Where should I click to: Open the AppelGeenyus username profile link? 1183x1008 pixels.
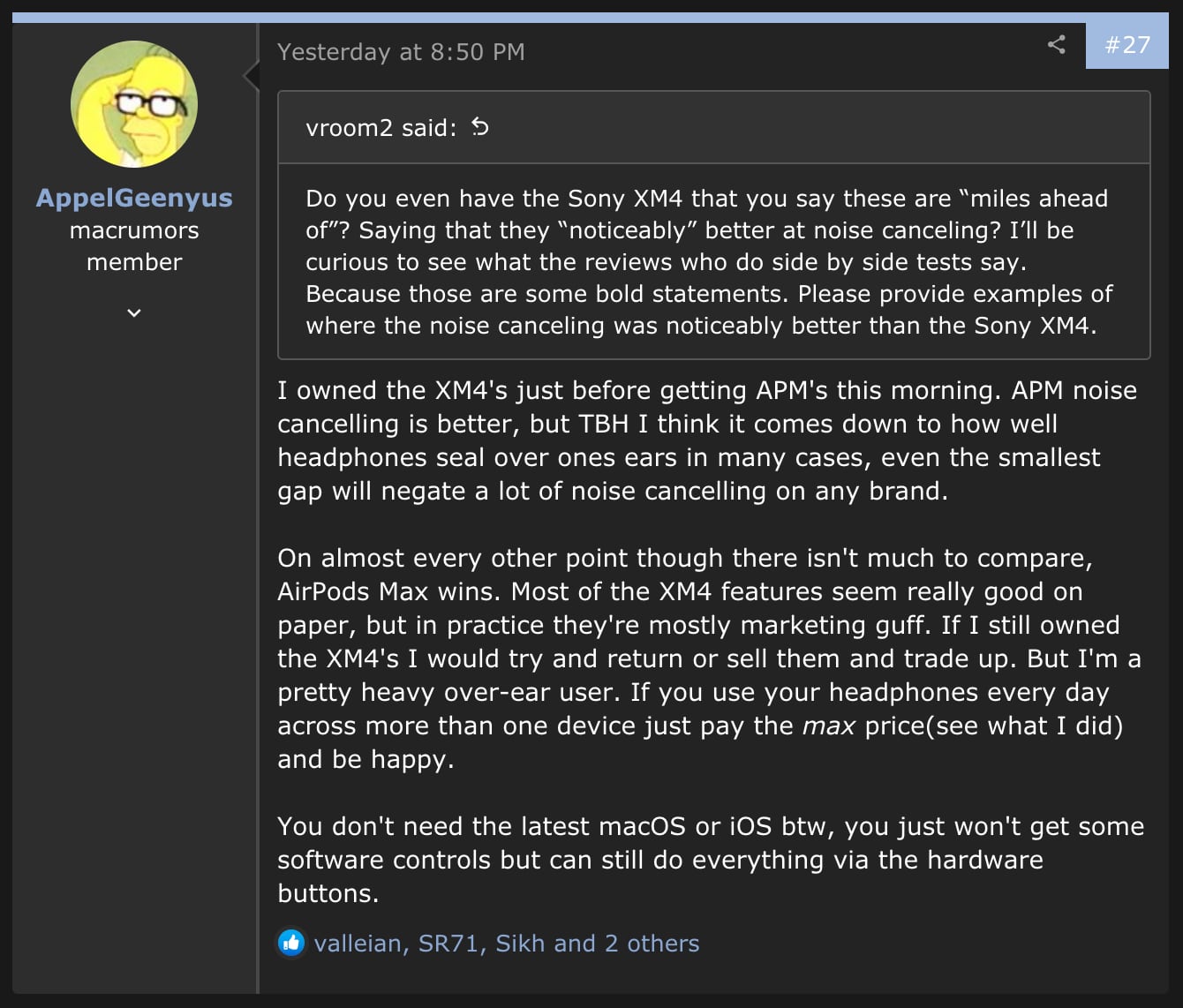point(134,198)
